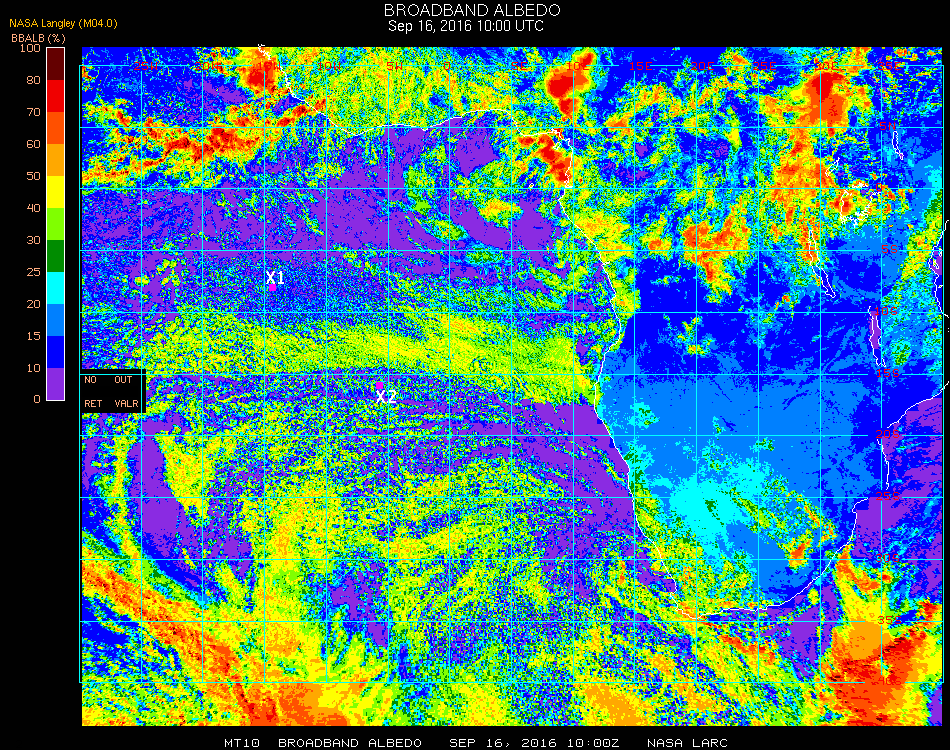Select the red 70-80 legend swatch
Image resolution: width=950 pixels, height=750 pixels.
tap(56, 96)
